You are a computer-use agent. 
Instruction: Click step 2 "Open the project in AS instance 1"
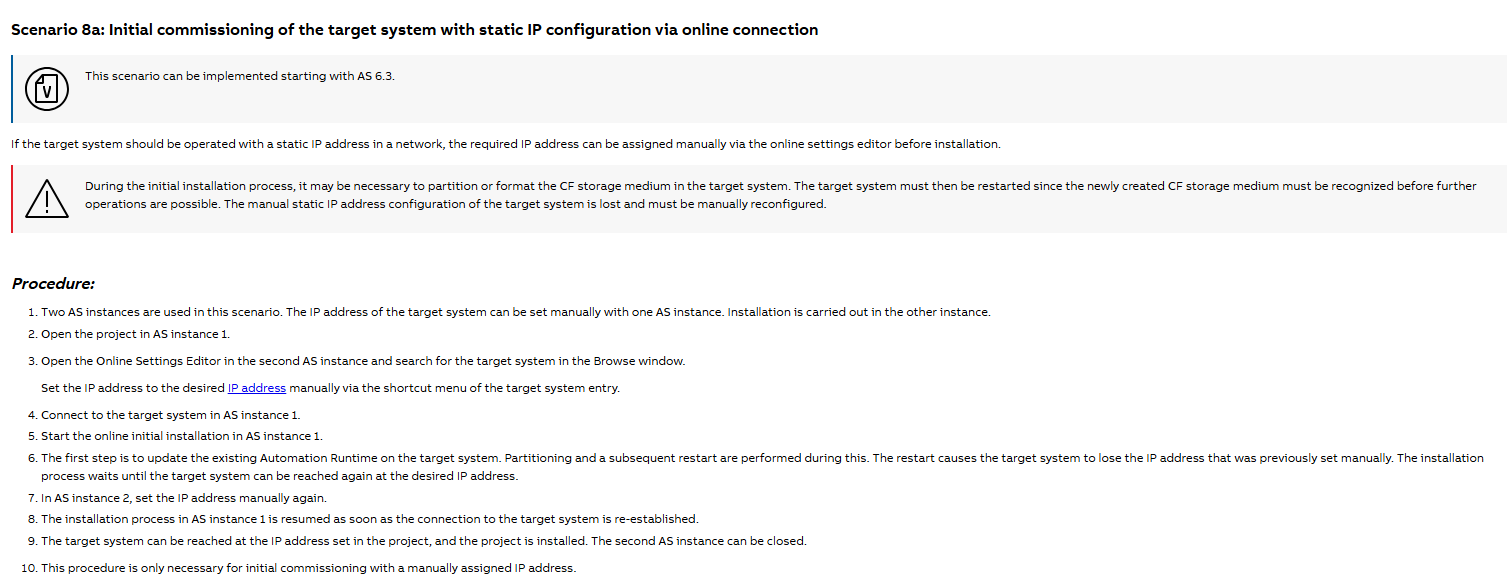pyautogui.click(x=135, y=334)
